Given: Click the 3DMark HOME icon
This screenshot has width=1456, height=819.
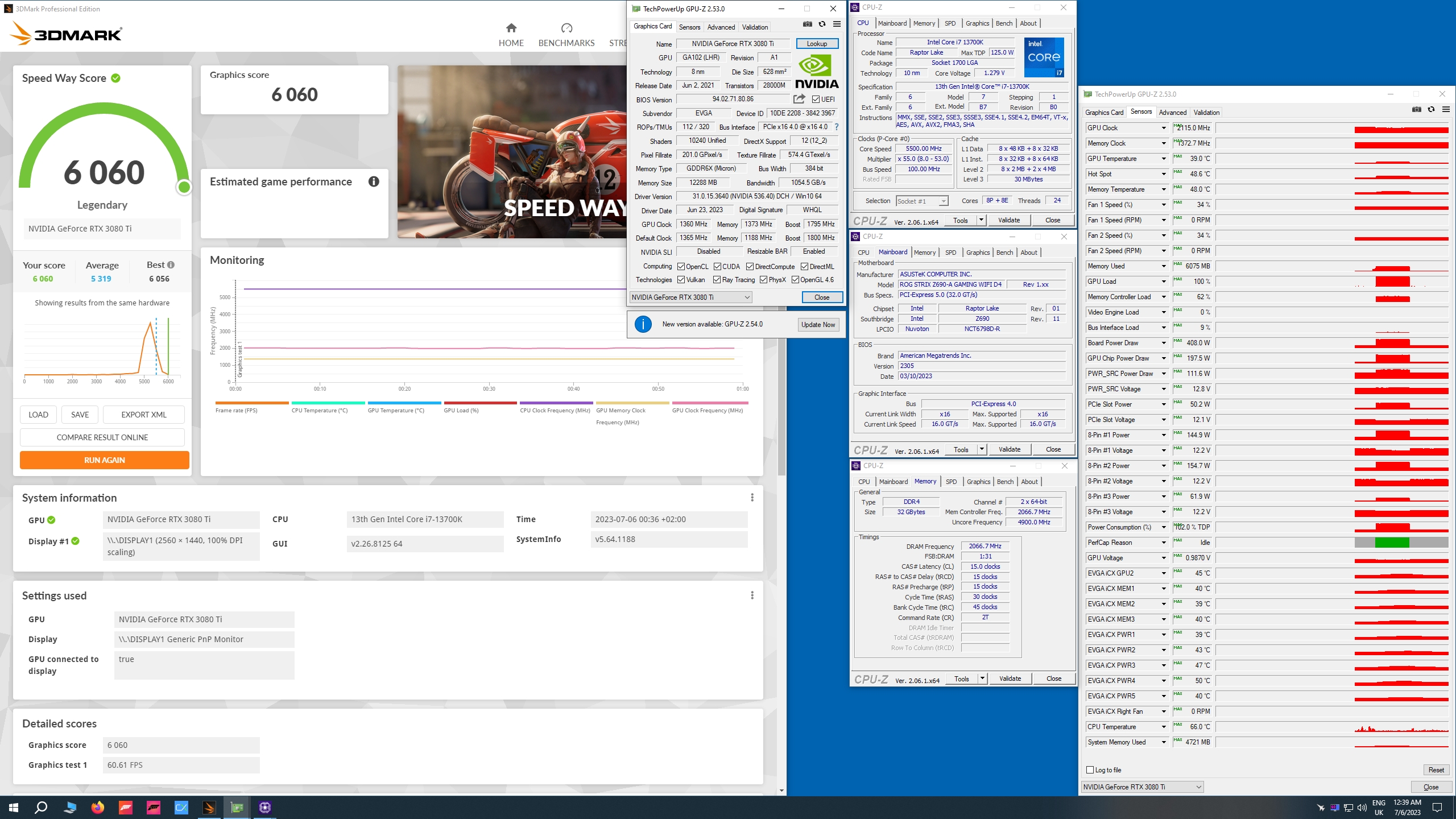Looking at the screenshot, I should tap(511, 28).
